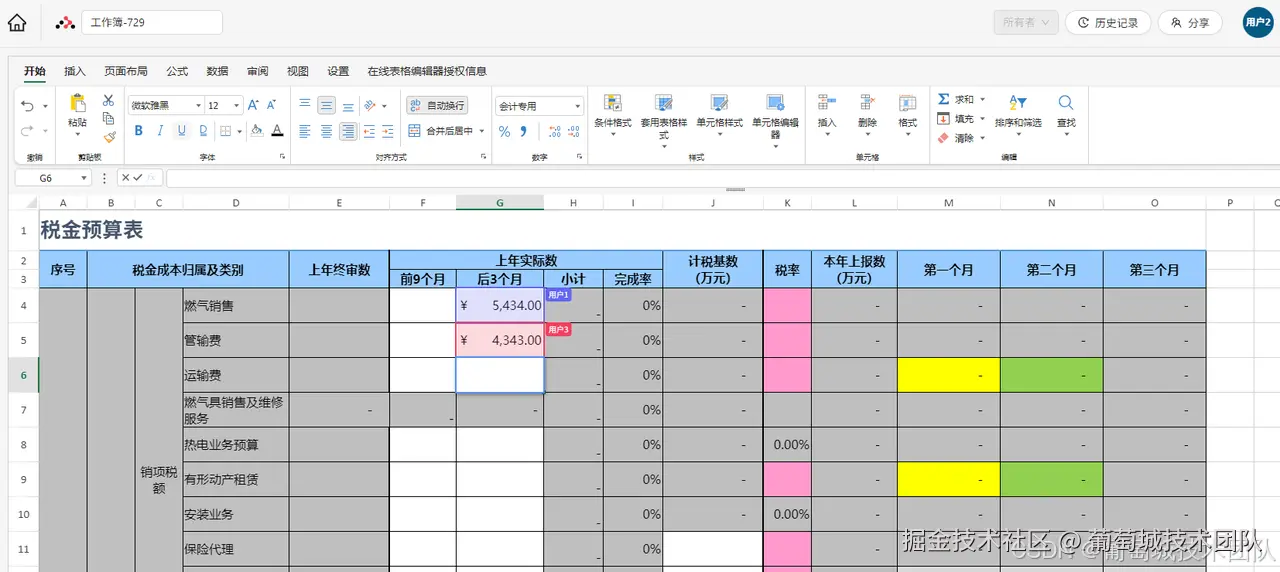The width and height of the screenshot is (1280, 572).
Task: Switch to the 页面布局 (Page Layout) tab
Action: [126, 71]
